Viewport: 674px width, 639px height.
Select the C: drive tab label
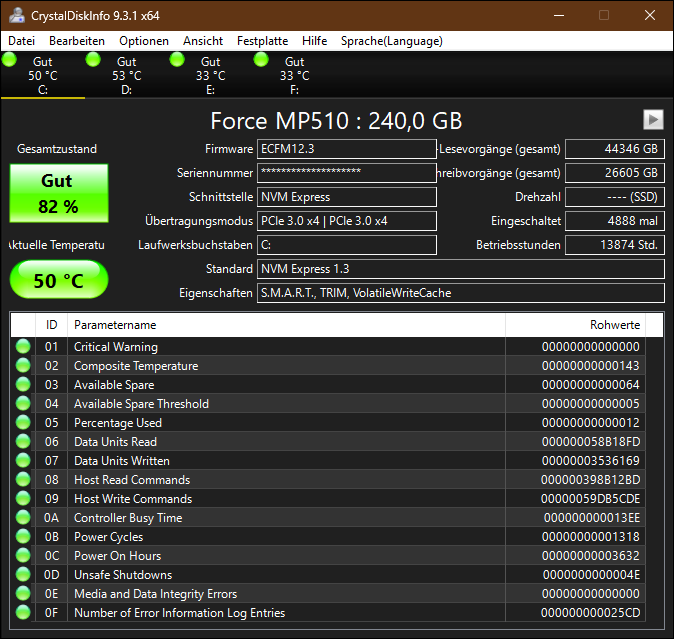(x=43, y=90)
